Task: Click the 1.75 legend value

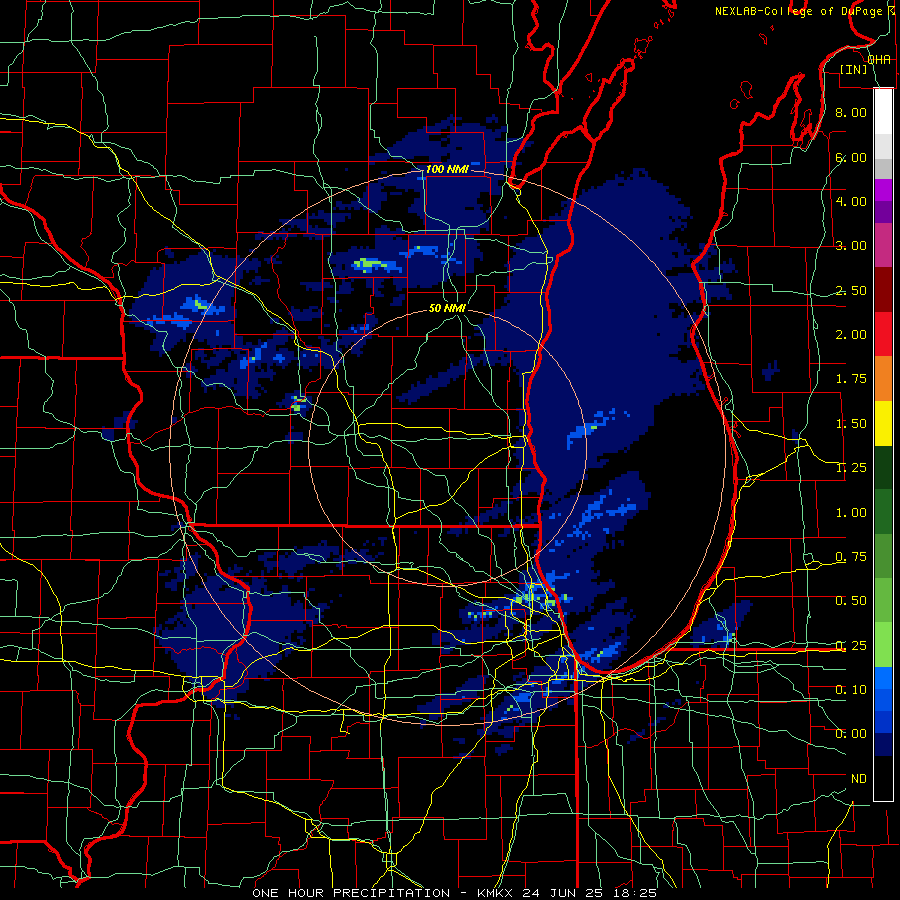Action: pyautogui.click(x=851, y=379)
